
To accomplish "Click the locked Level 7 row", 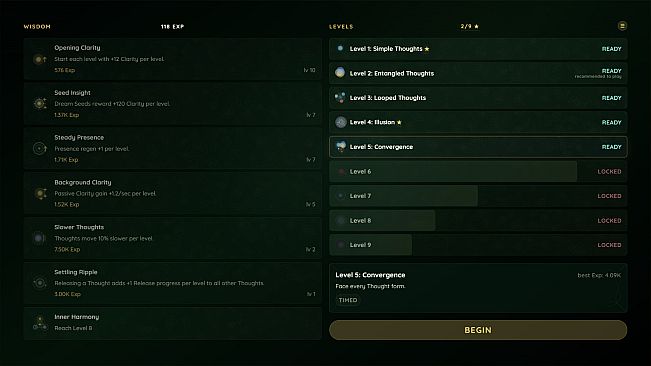I will [x=478, y=196].
